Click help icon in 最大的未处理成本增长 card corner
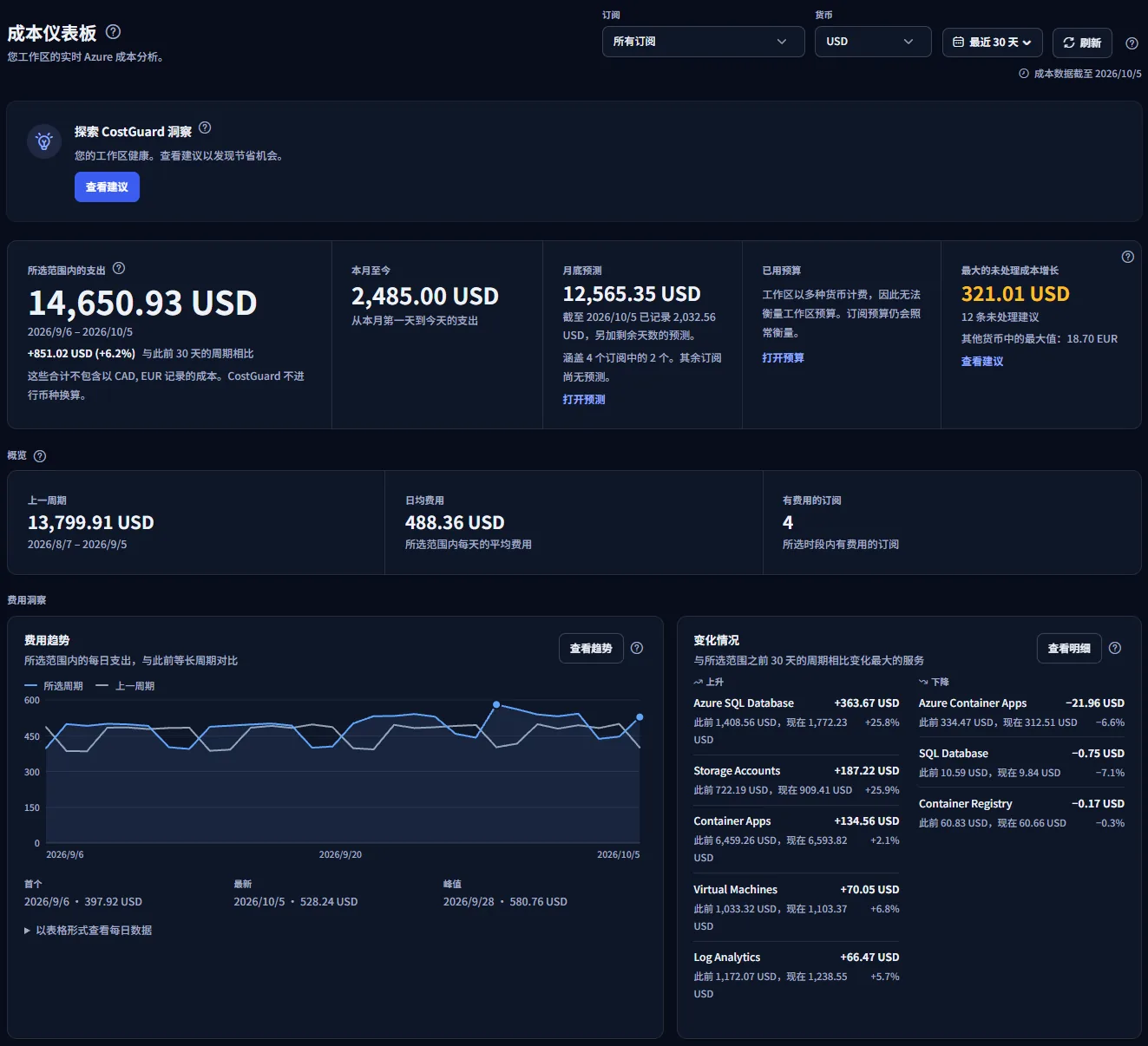The height and width of the screenshot is (1046, 1148). pos(1128,257)
